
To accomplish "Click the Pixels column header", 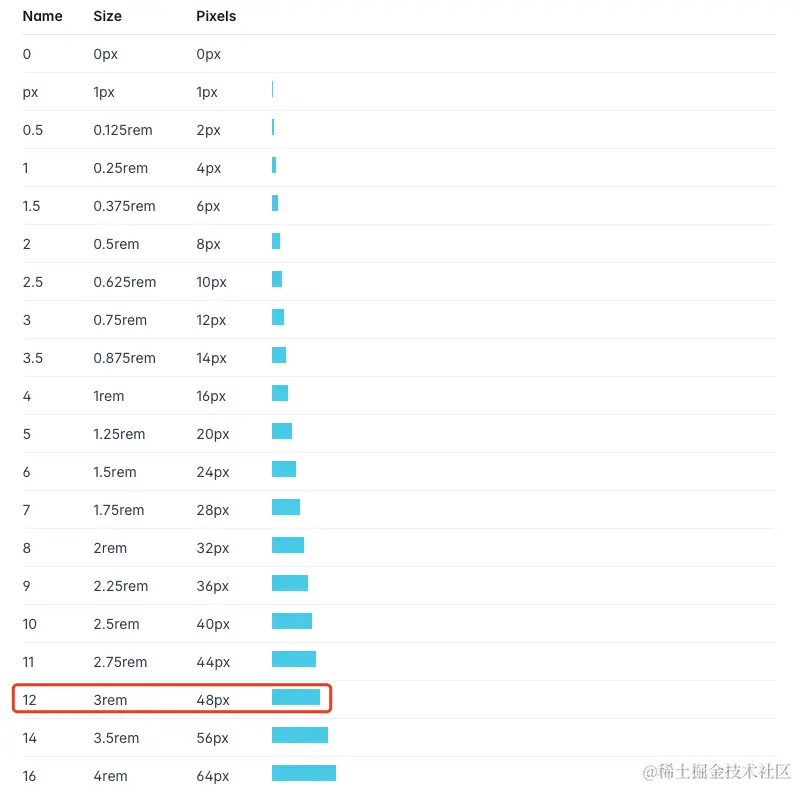I will coord(216,16).
